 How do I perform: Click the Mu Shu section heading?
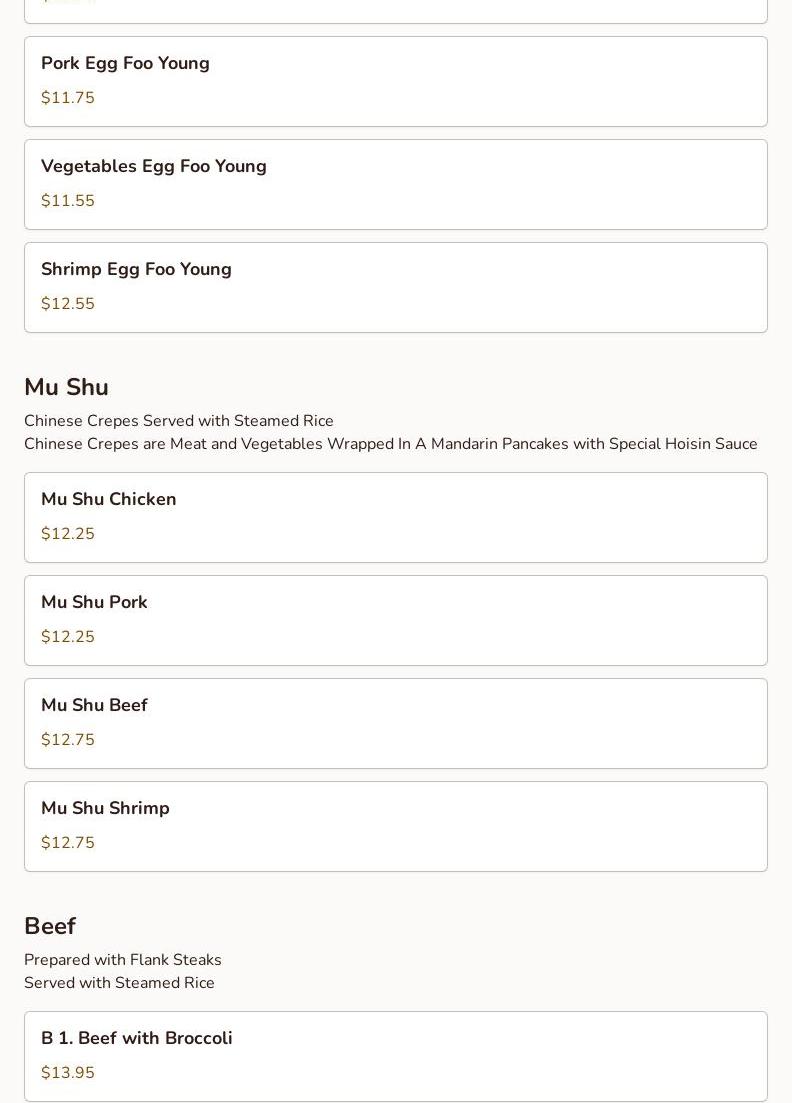(x=66, y=387)
